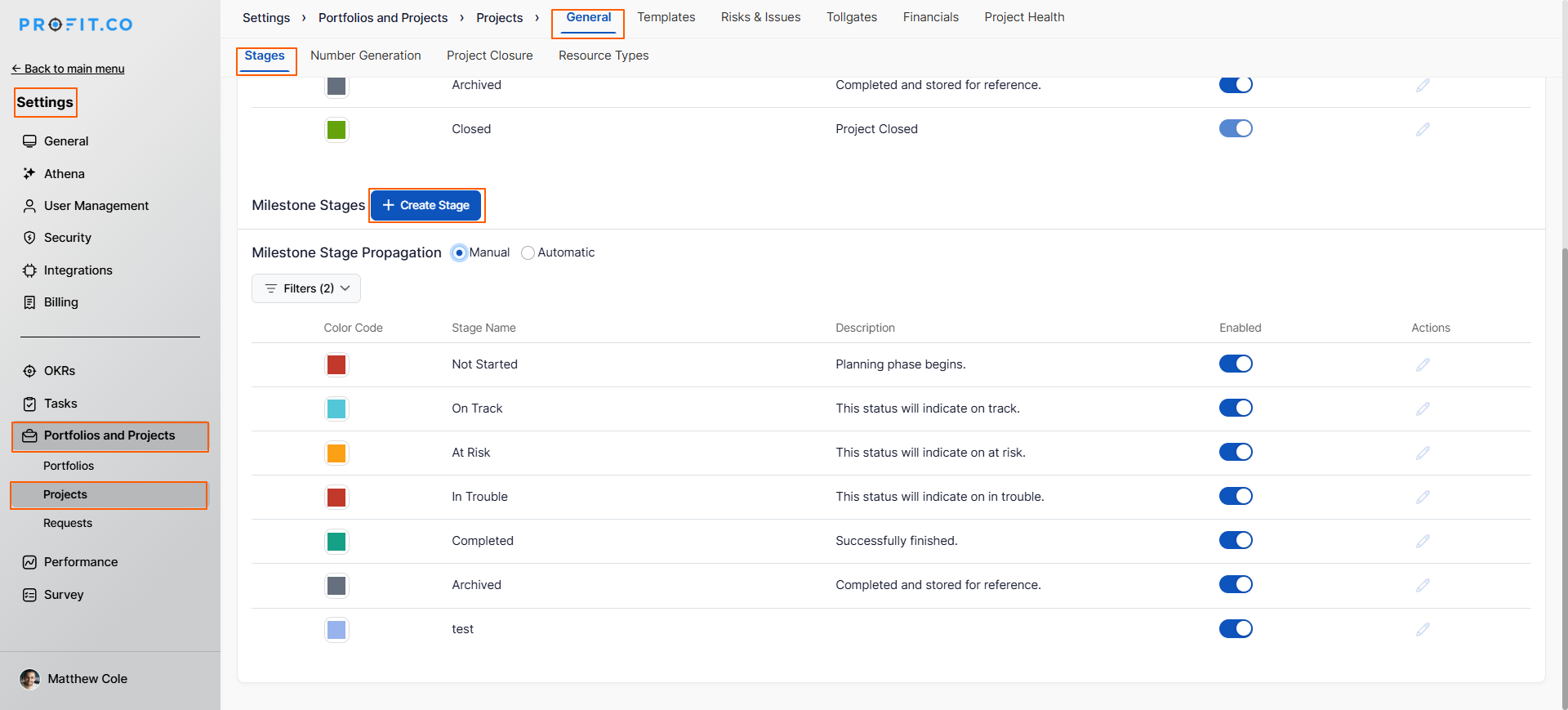
Task: Click edit pencil for At Risk stage
Action: click(x=1423, y=453)
